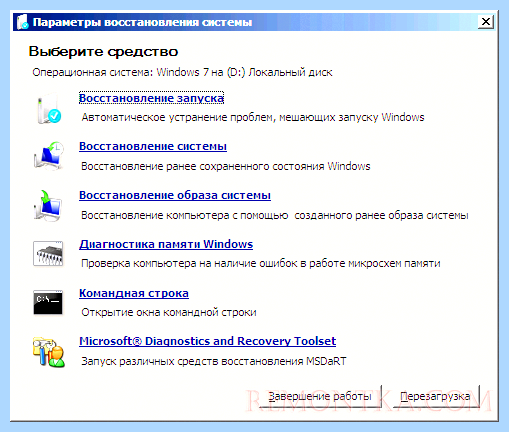Click description 'Автоматическое устранение проблем' text

[x=253, y=117]
